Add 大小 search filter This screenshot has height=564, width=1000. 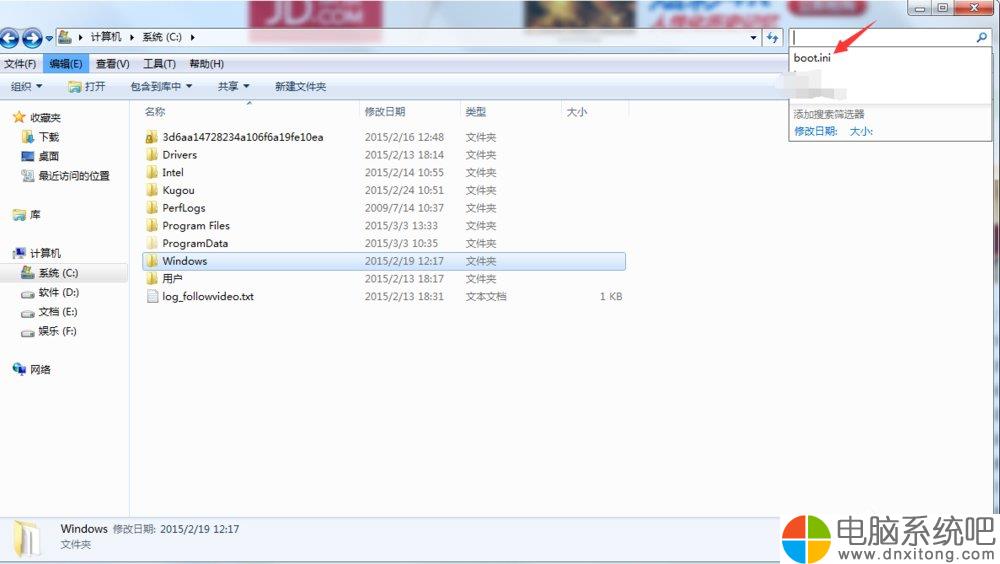pos(861,131)
